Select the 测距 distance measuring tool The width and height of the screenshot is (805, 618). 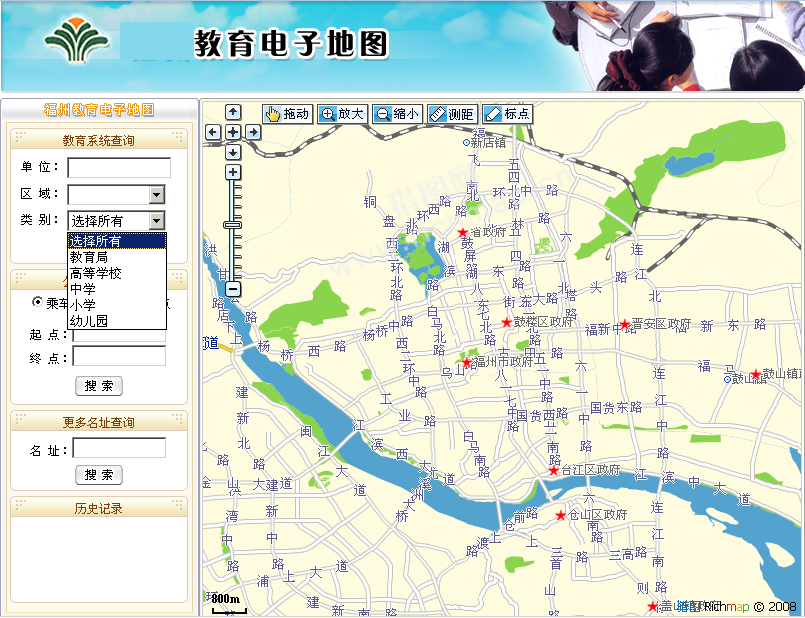coord(452,113)
